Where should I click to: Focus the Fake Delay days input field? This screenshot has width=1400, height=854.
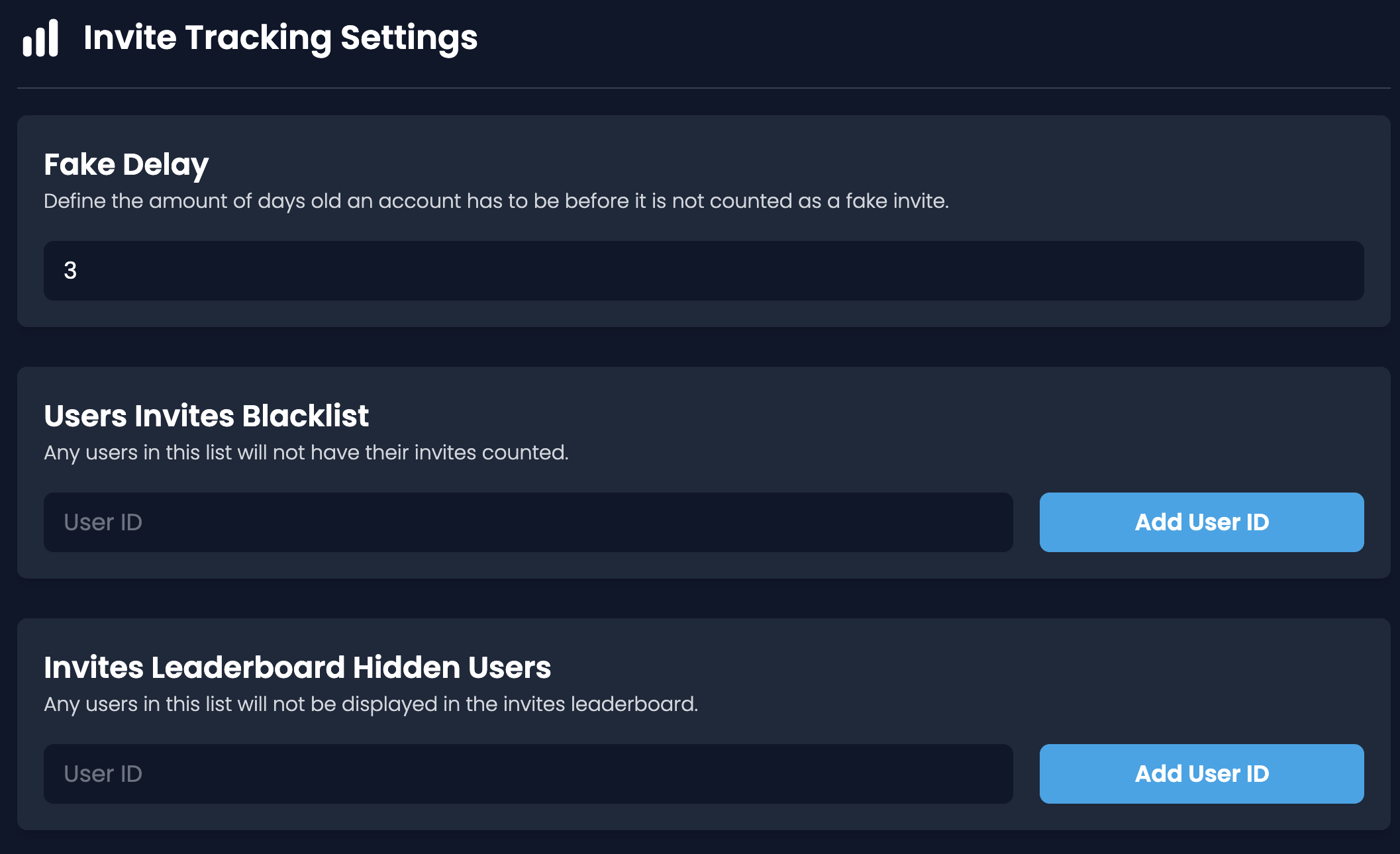703,271
